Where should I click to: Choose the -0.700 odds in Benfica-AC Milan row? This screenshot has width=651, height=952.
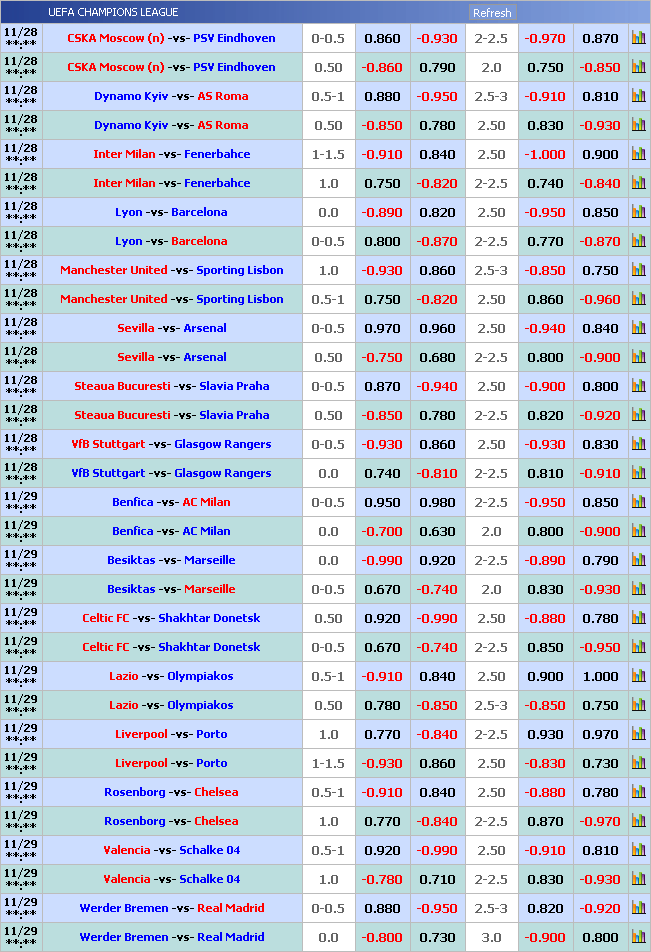382,531
